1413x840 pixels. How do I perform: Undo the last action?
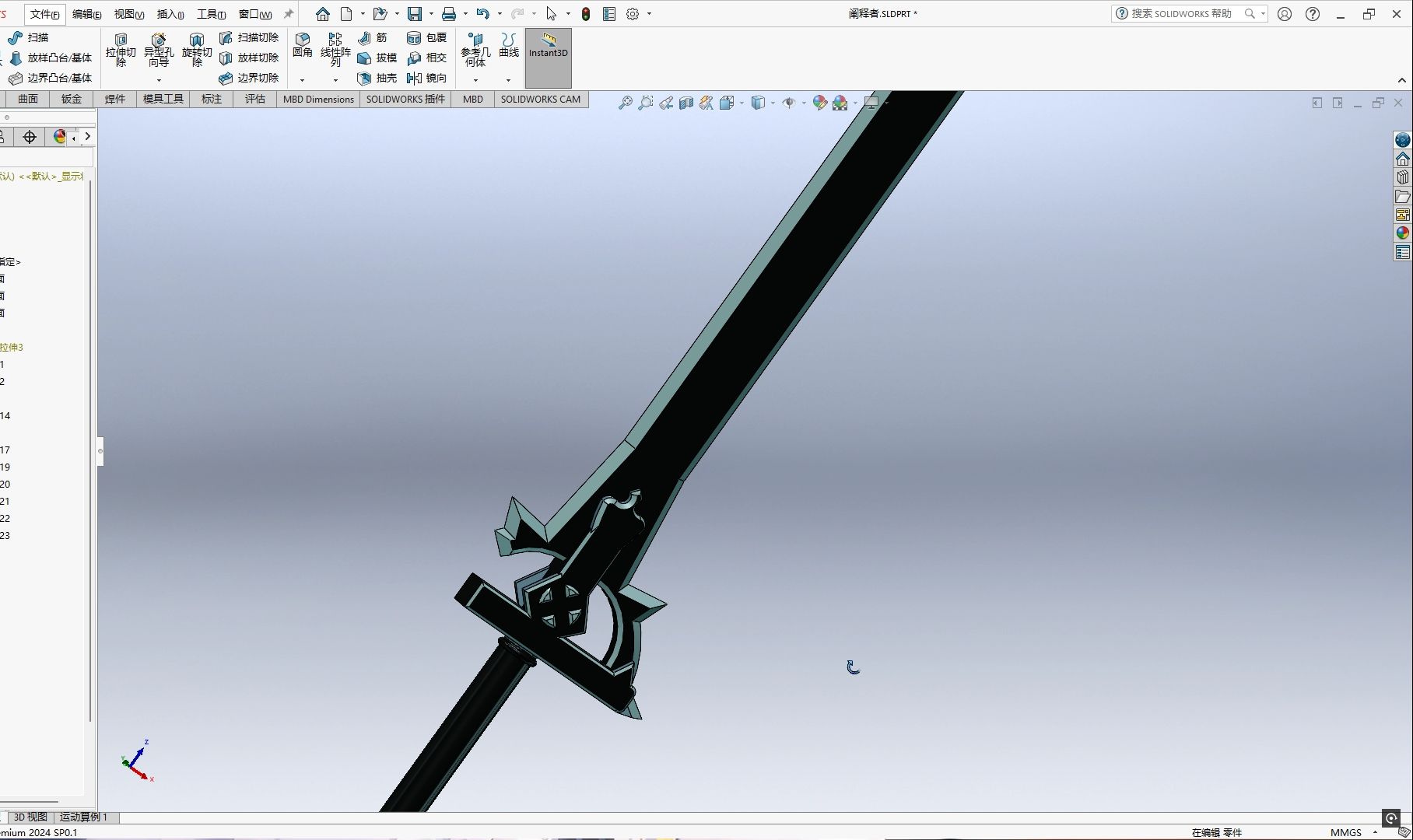(x=483, y=14)
